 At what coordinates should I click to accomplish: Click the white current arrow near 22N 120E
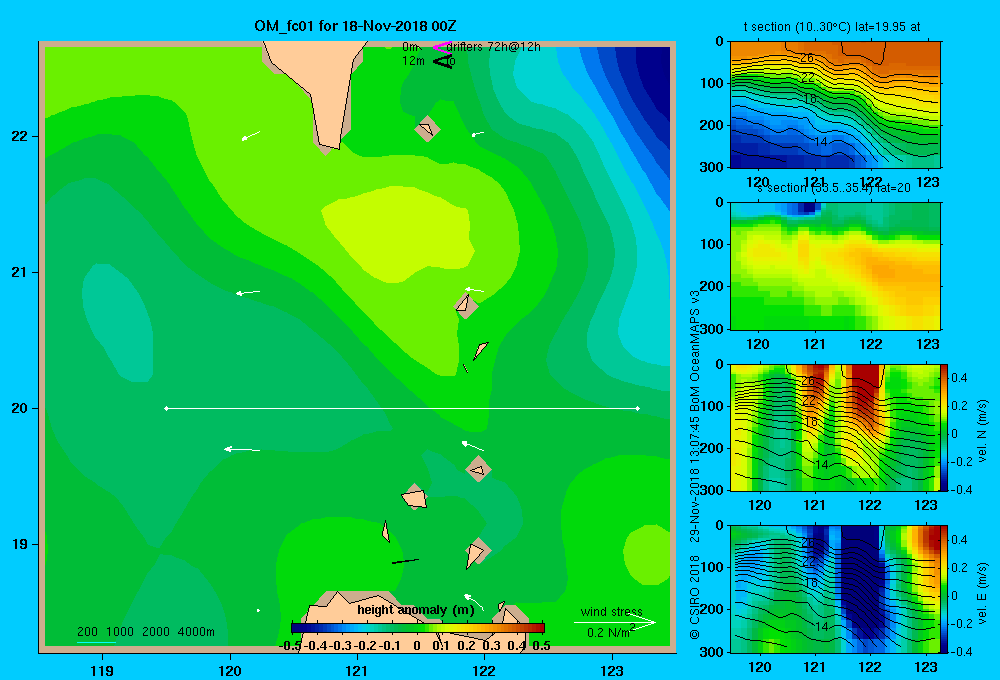coord(251,135)
